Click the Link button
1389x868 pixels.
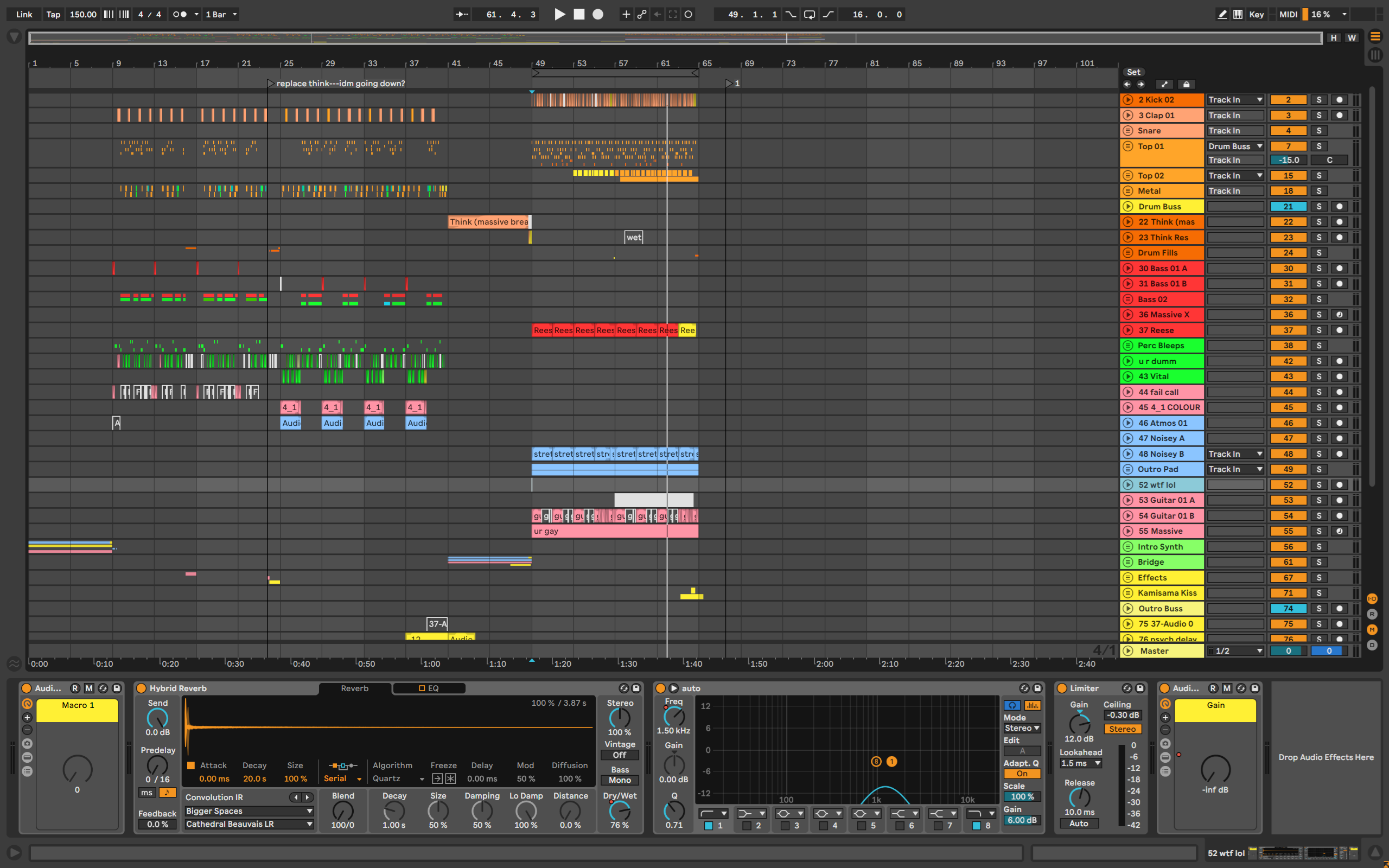click(x=24, y=14)
